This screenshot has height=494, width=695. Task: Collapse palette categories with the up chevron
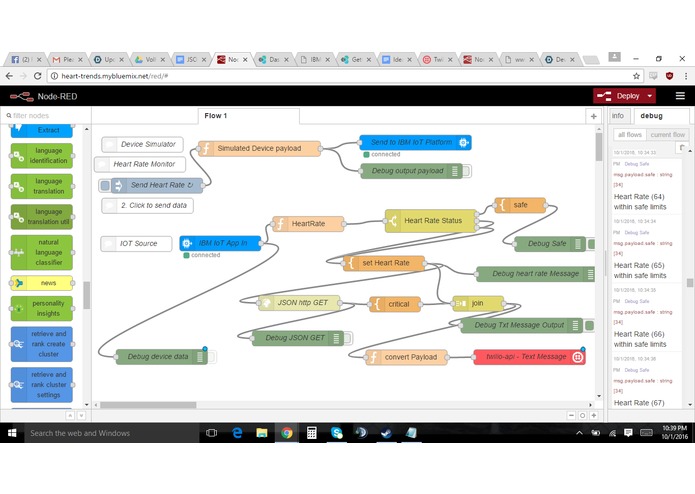click(70, 416)
